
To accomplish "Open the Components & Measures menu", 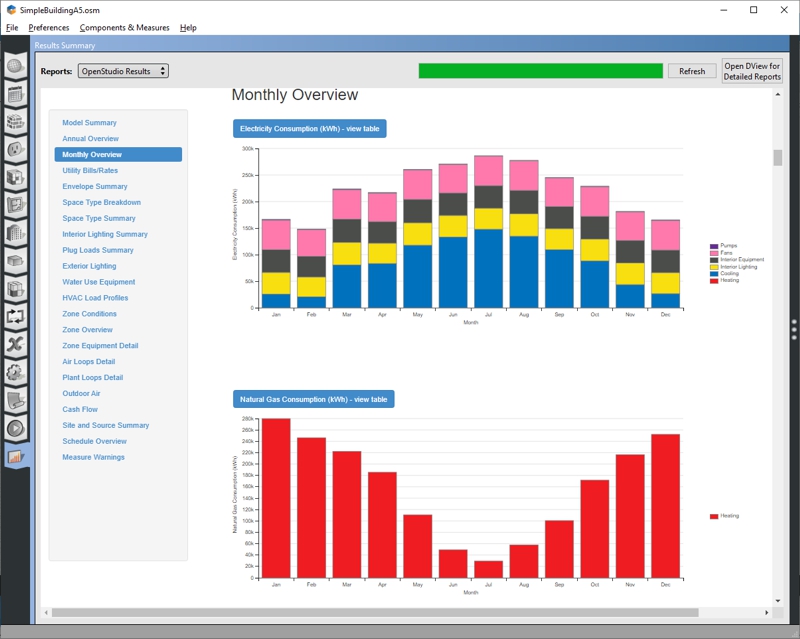I will tap(124, 28).
